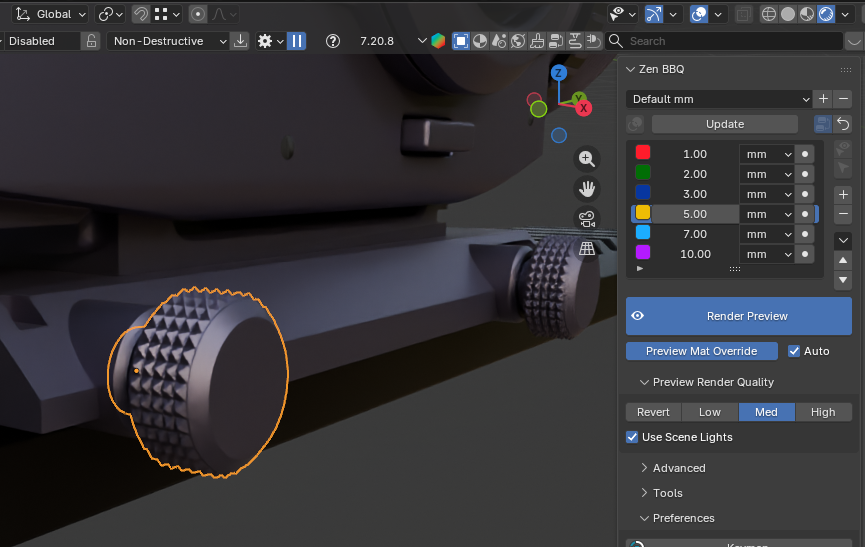Uncheck Use Scene Lights checkbox
This screenshot has height=547, width=865.
point(632,437)
